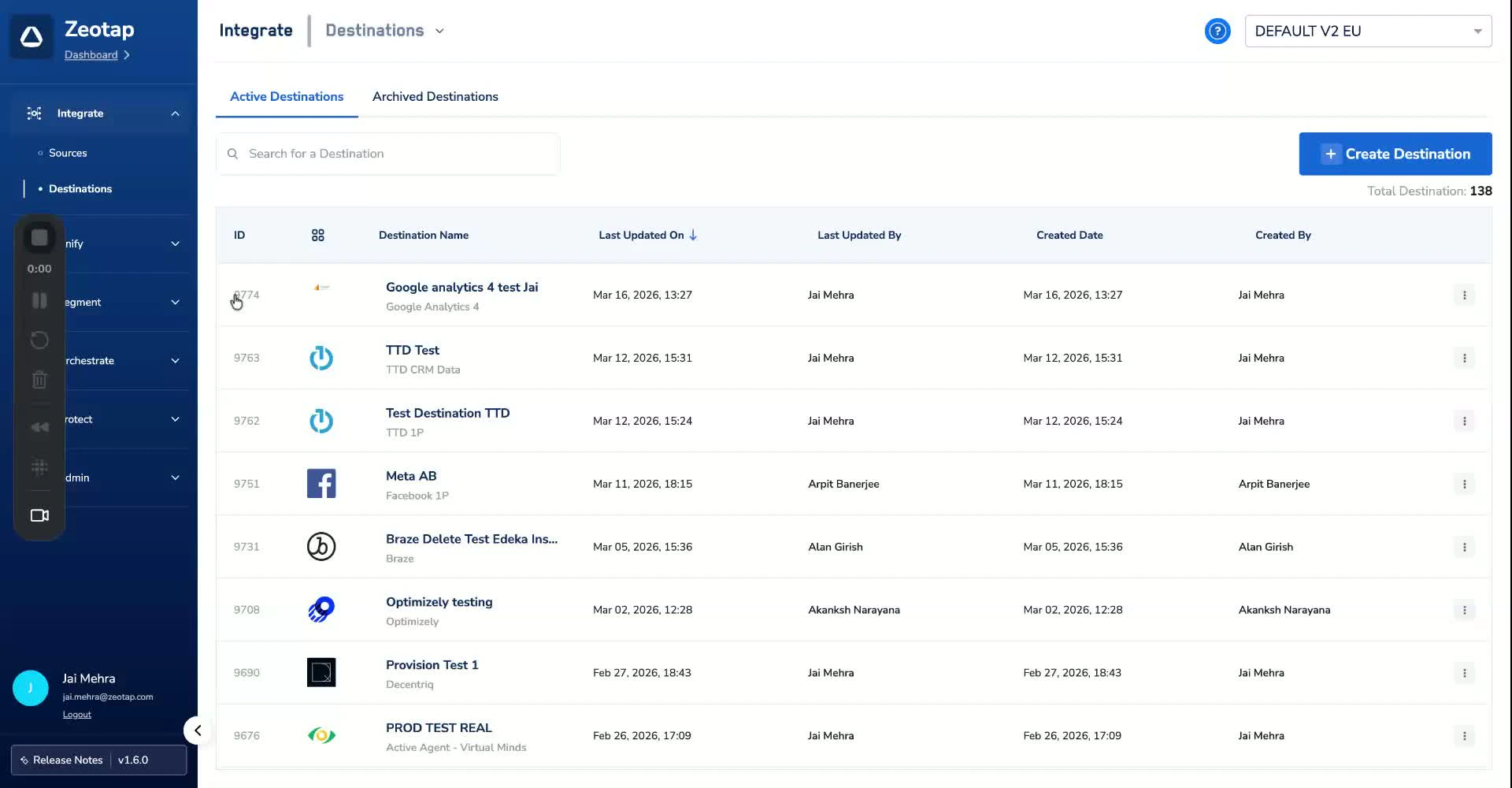Click the Arpit Banerjee Last Updated By cell
The width and height of the screenshot is (1512, 788).
(843, 484)
